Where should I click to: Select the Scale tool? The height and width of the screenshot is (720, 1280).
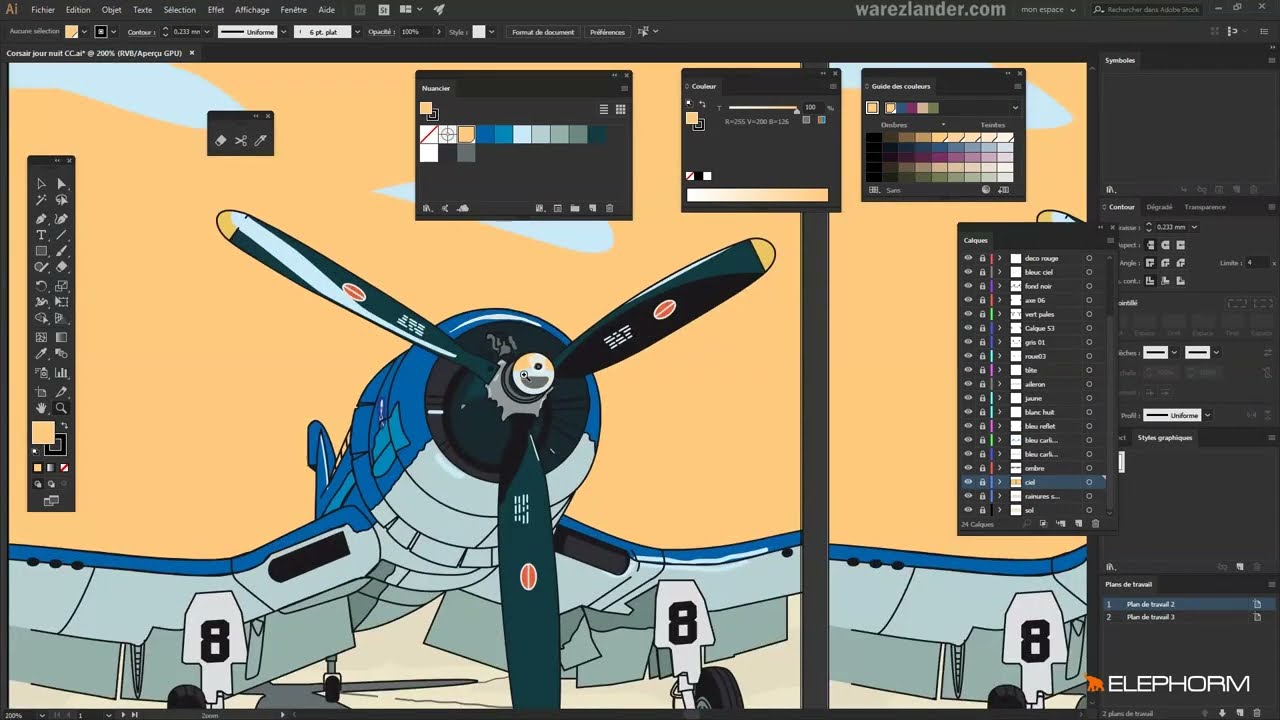point(61,286)
